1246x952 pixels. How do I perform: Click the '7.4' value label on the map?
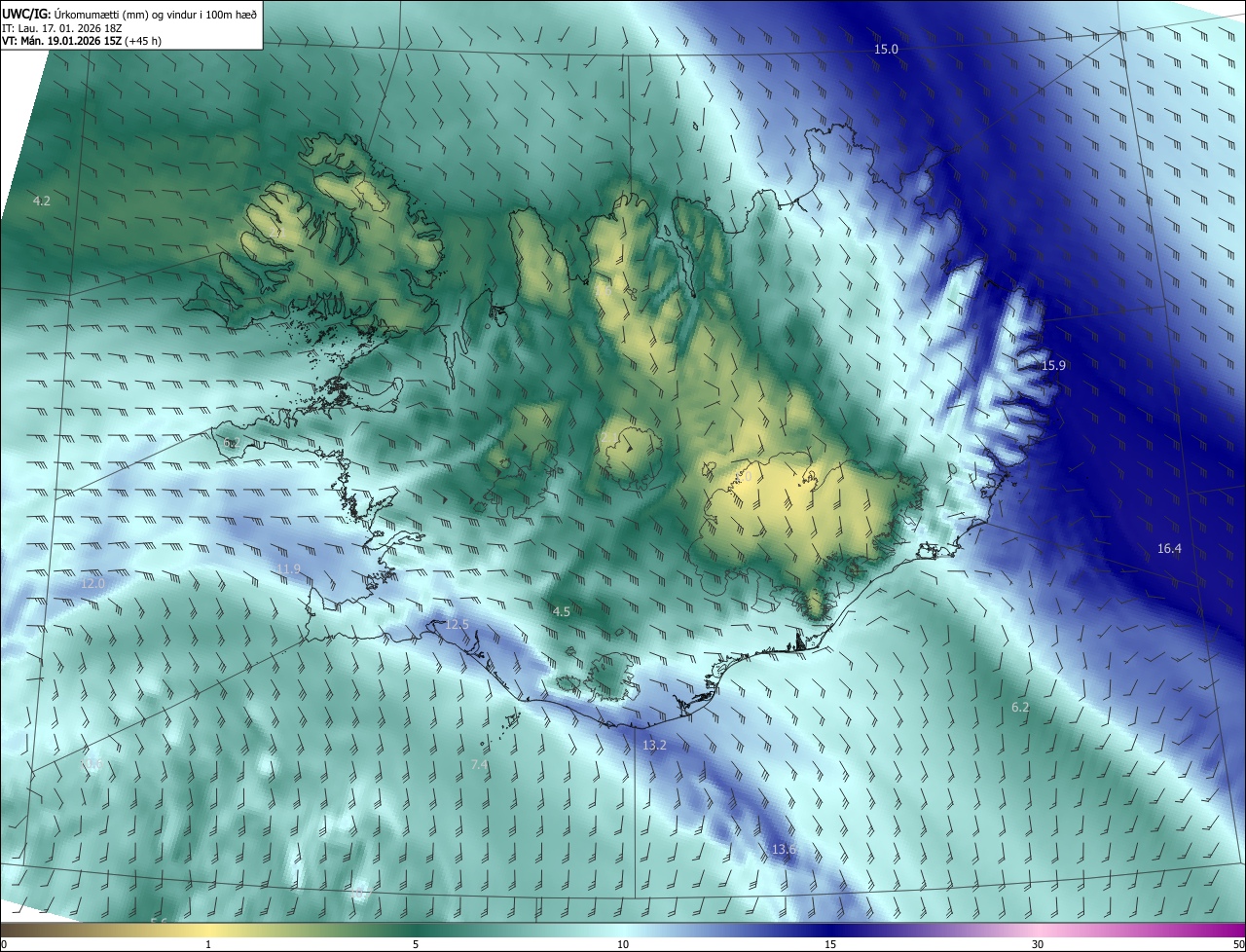pyautogui.click(x=479, y=765)
